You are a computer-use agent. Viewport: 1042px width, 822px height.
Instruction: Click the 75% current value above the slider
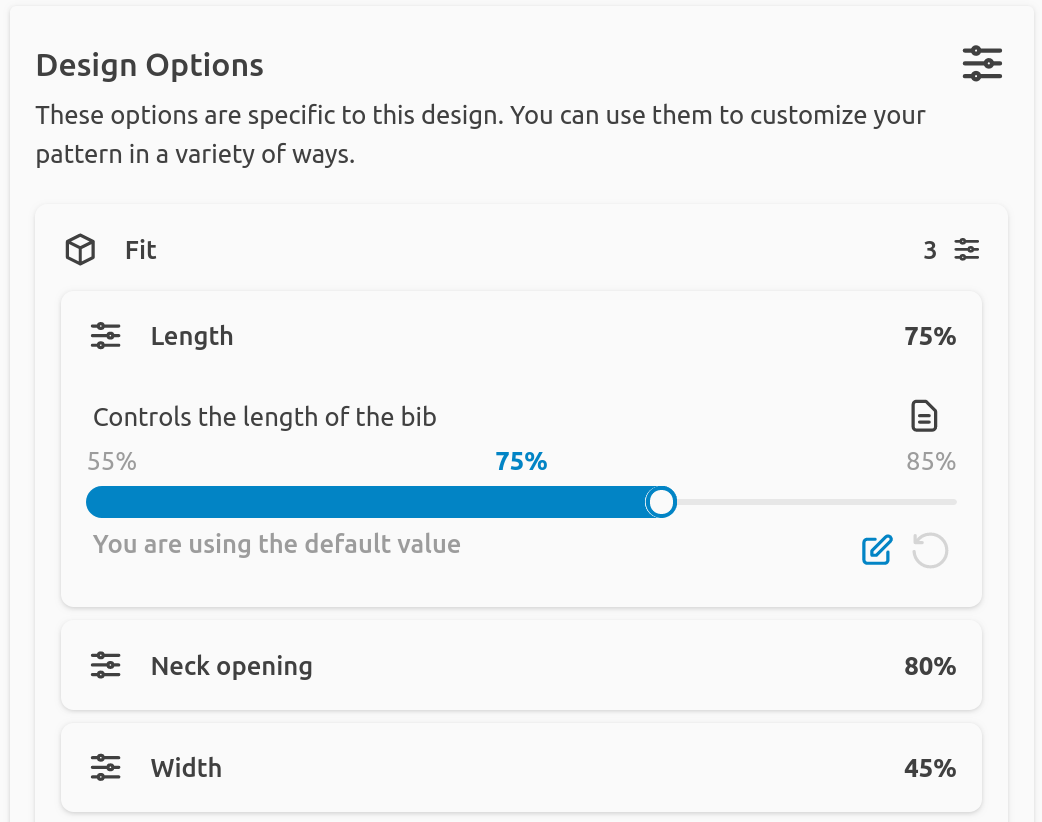(522, 461)
